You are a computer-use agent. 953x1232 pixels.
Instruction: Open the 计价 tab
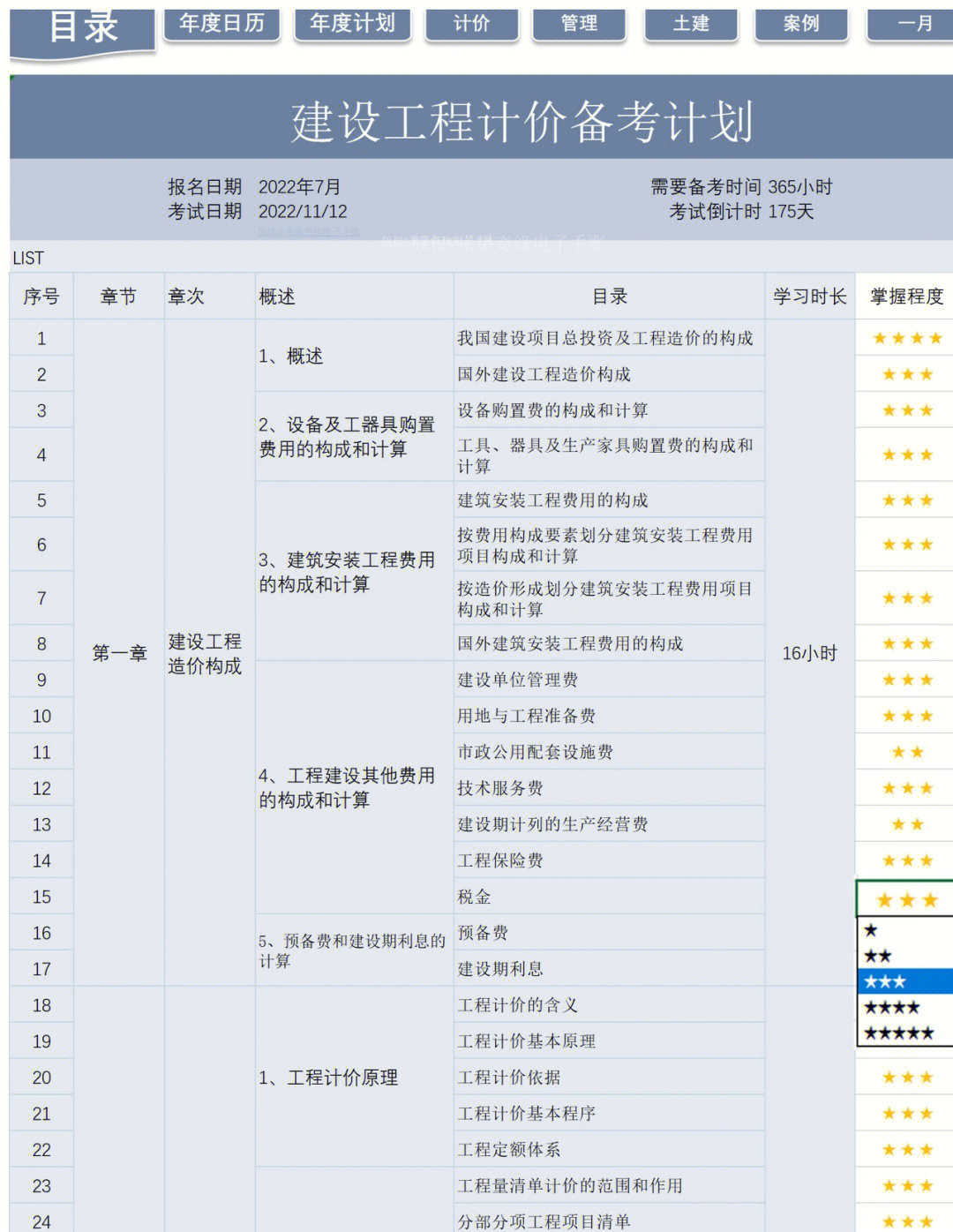(x=471, y=25)
